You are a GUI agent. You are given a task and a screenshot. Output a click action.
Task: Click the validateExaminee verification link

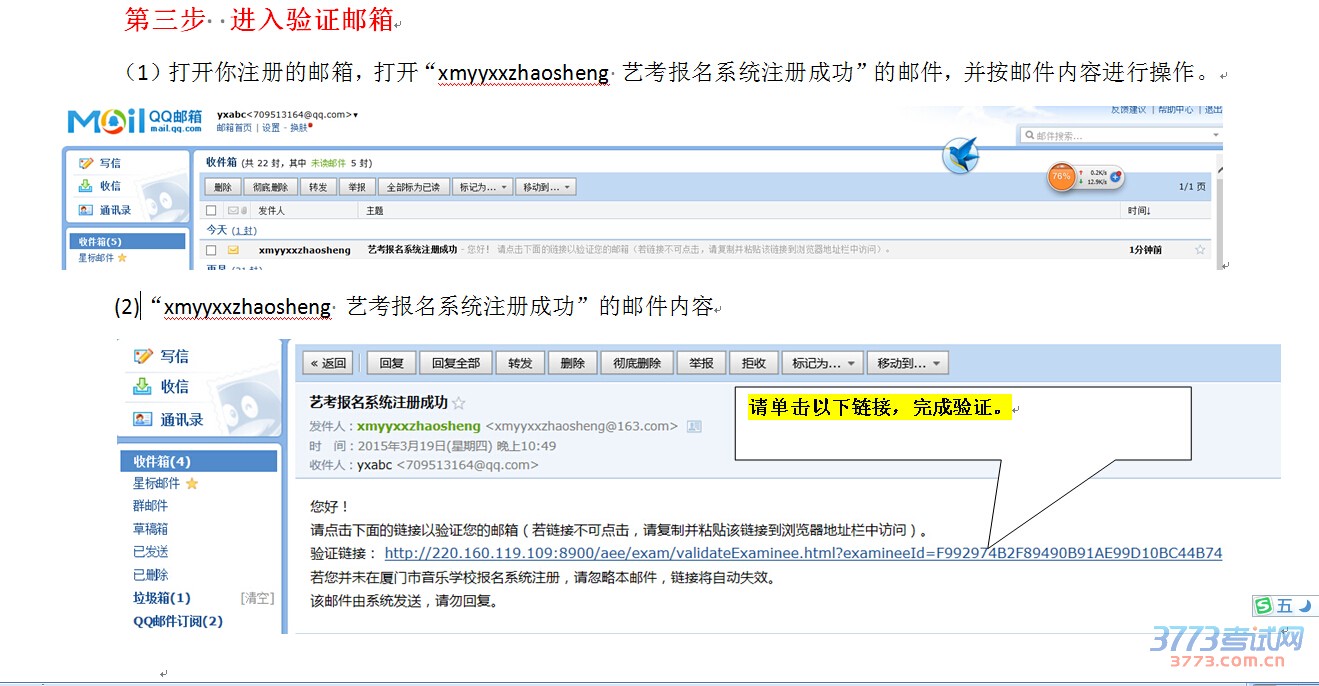[802, 553]
